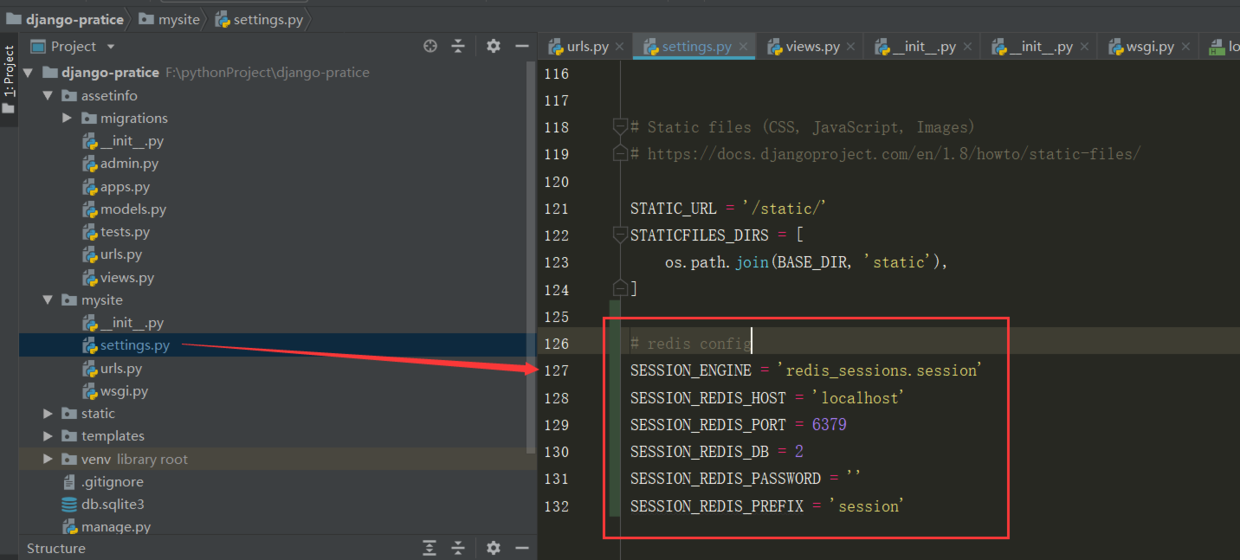
Task: Click fold end marker at line 124
Action: pos(620,289)
